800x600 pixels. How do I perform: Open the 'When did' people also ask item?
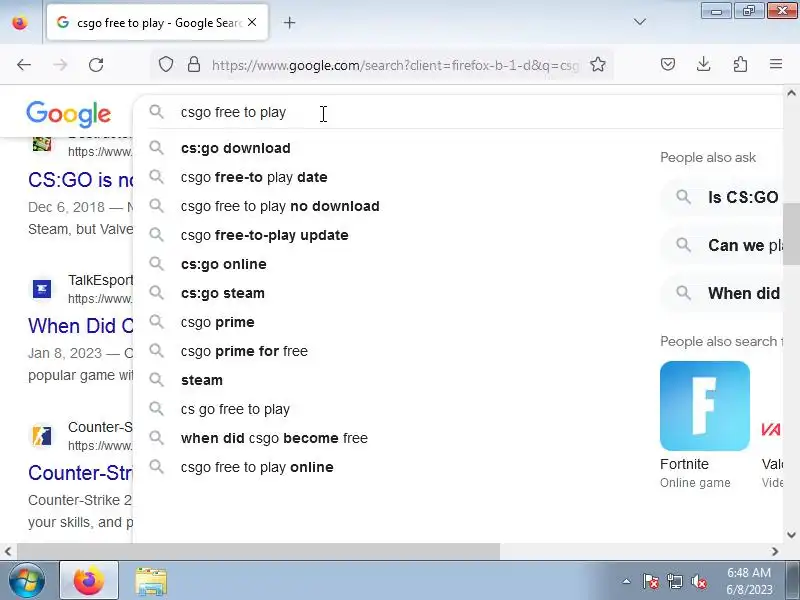[721, 293]
